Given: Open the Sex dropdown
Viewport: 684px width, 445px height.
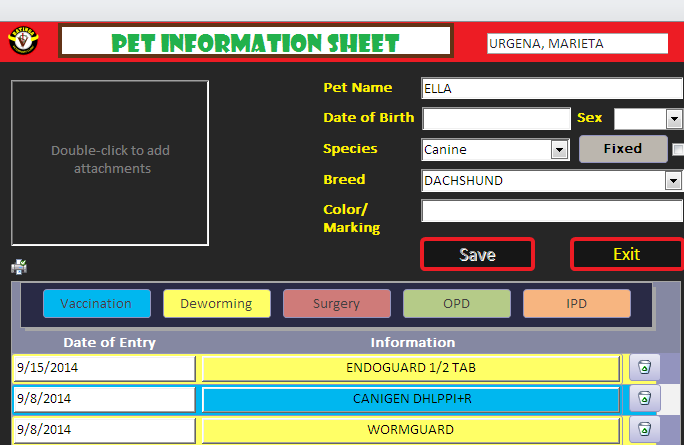Looking at the screenshot, I should tap(673, 119).
